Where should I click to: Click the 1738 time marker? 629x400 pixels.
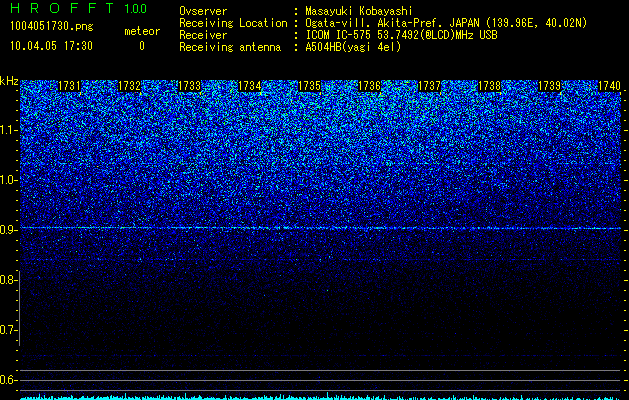pos(489,86)
